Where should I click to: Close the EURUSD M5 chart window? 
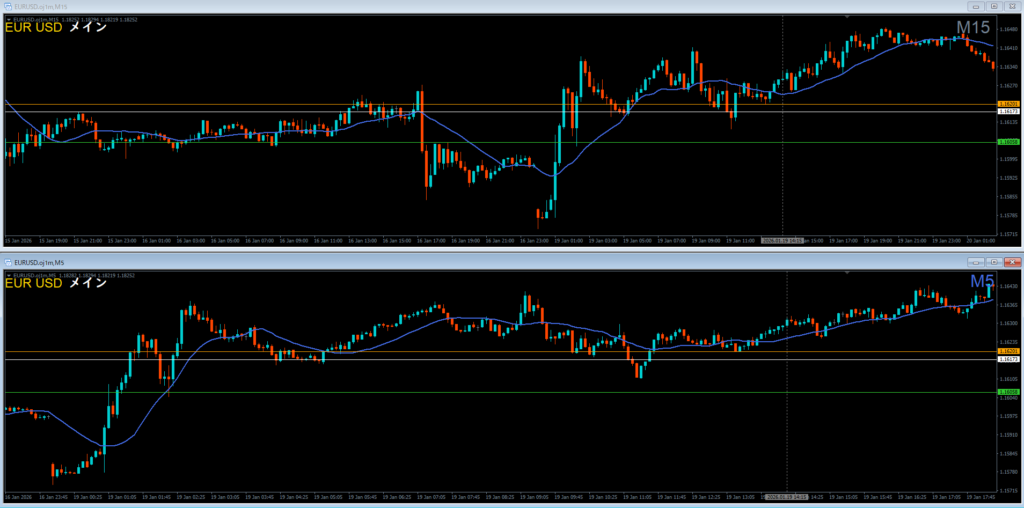pos(1012,262)
